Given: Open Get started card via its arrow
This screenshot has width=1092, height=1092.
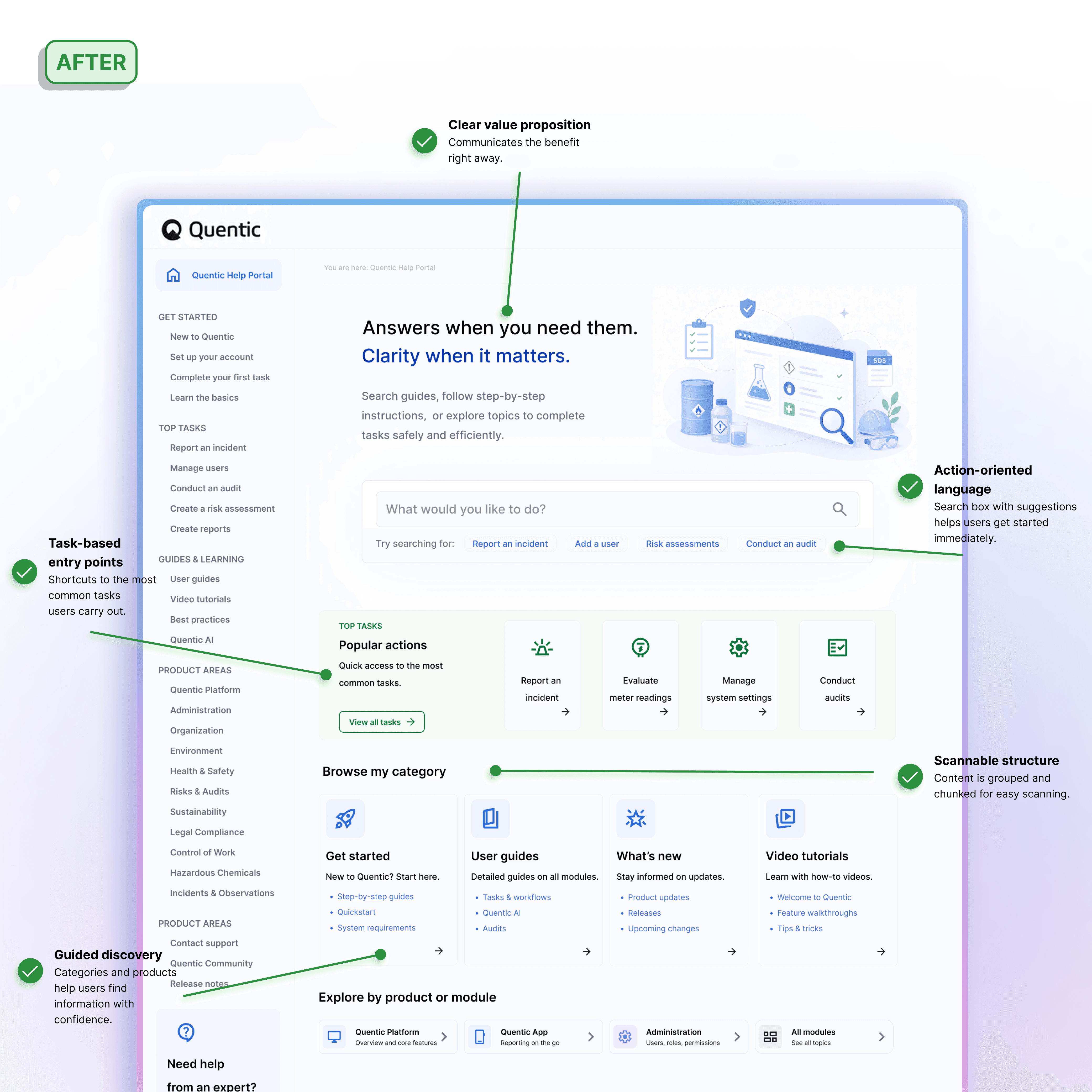Looking at the screenshot, I should 439,951.
